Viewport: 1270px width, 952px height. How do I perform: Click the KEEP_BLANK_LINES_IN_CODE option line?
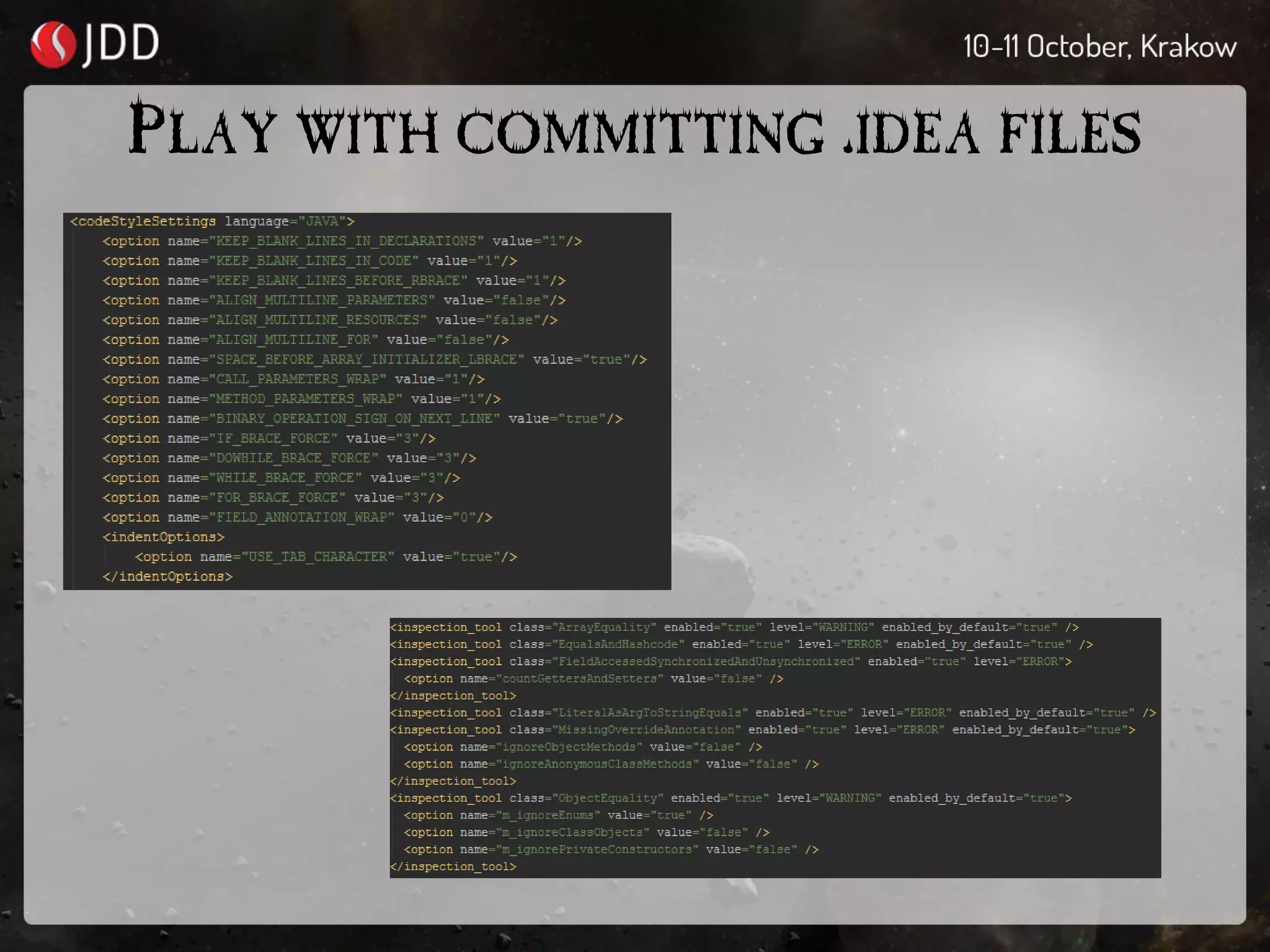point(310,261)
